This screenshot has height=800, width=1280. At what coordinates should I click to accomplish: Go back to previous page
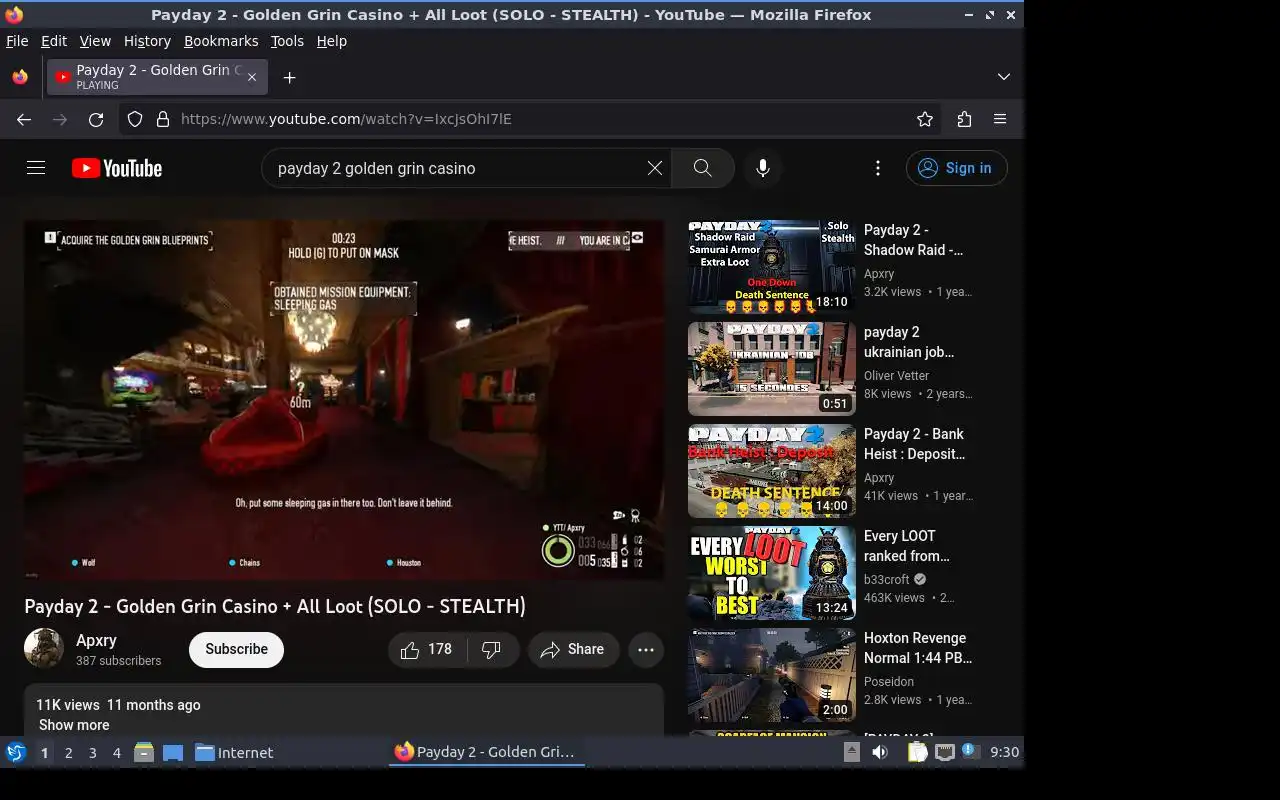(24, 119)
